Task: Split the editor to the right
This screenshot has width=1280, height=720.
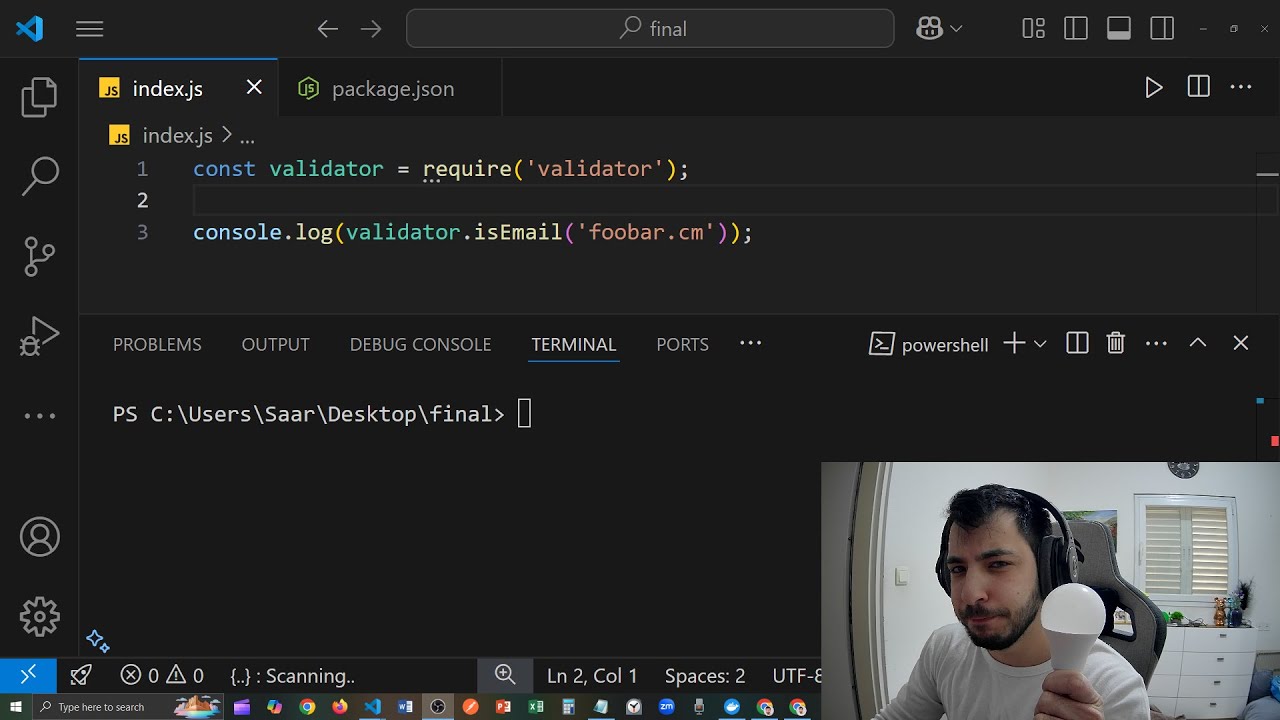Action: pos(1198,88)
